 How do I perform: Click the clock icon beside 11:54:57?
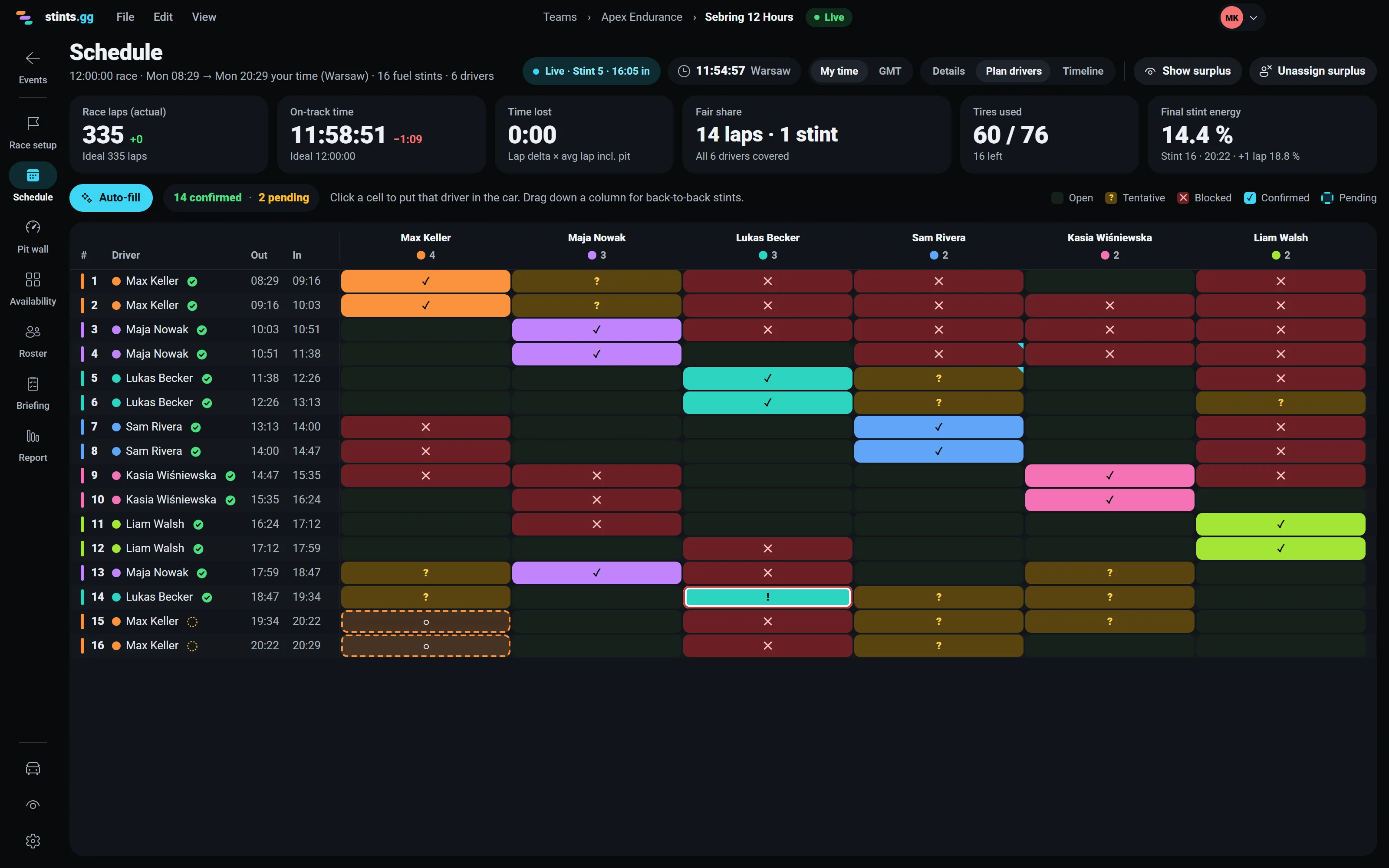pyautogui.click(x=684, y=71)
